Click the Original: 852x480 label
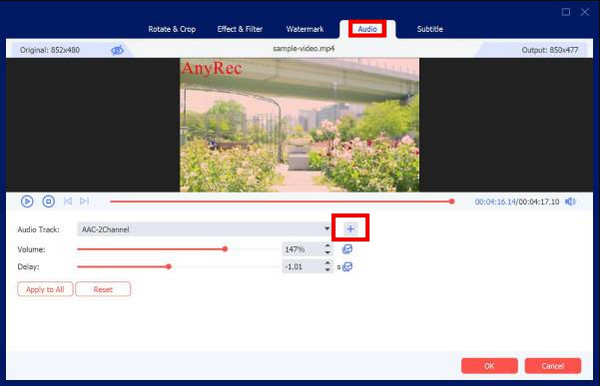 coord(50,50)
